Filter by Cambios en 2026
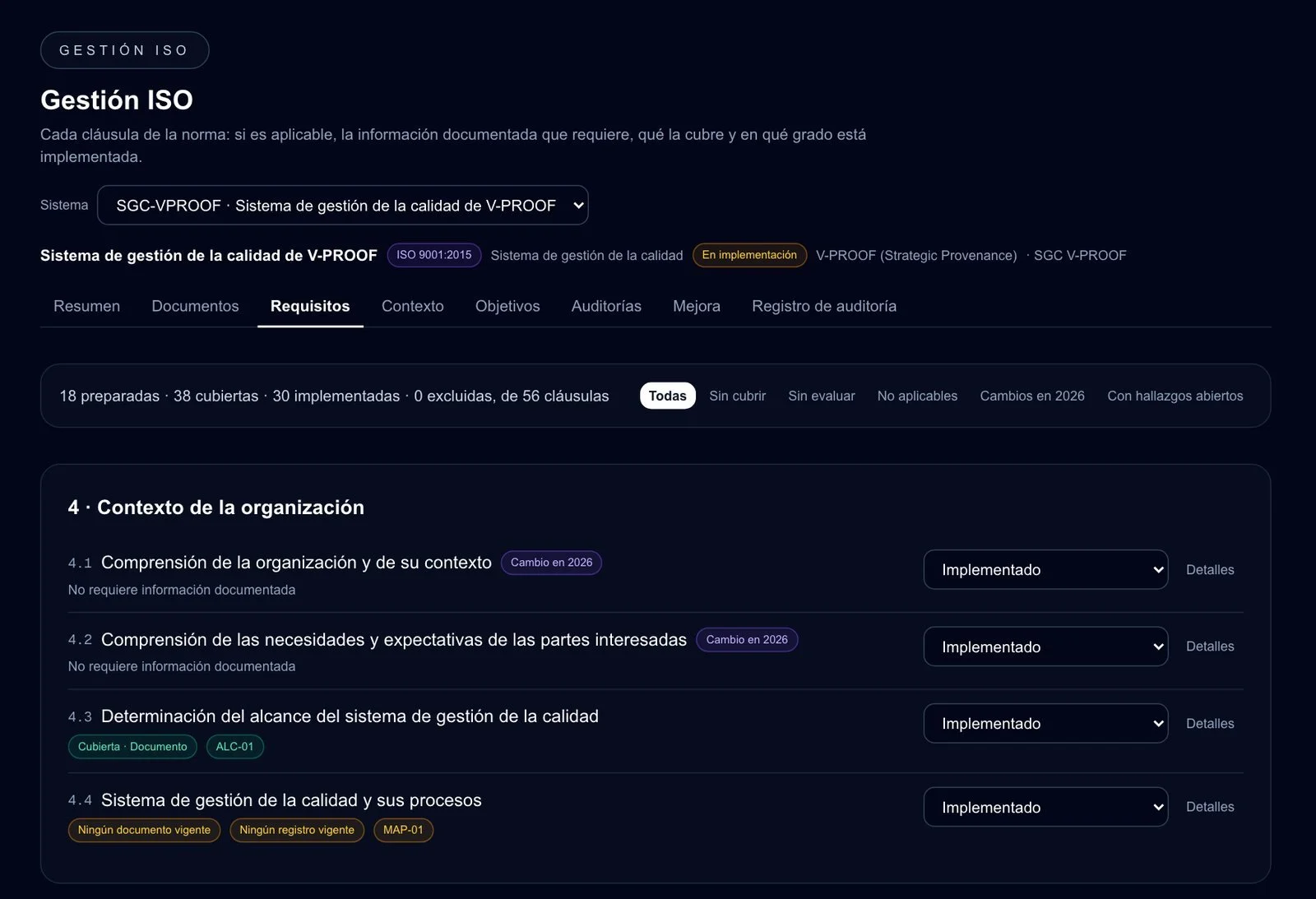Viewport: 1316px width, 899px height. (1032, 396)
